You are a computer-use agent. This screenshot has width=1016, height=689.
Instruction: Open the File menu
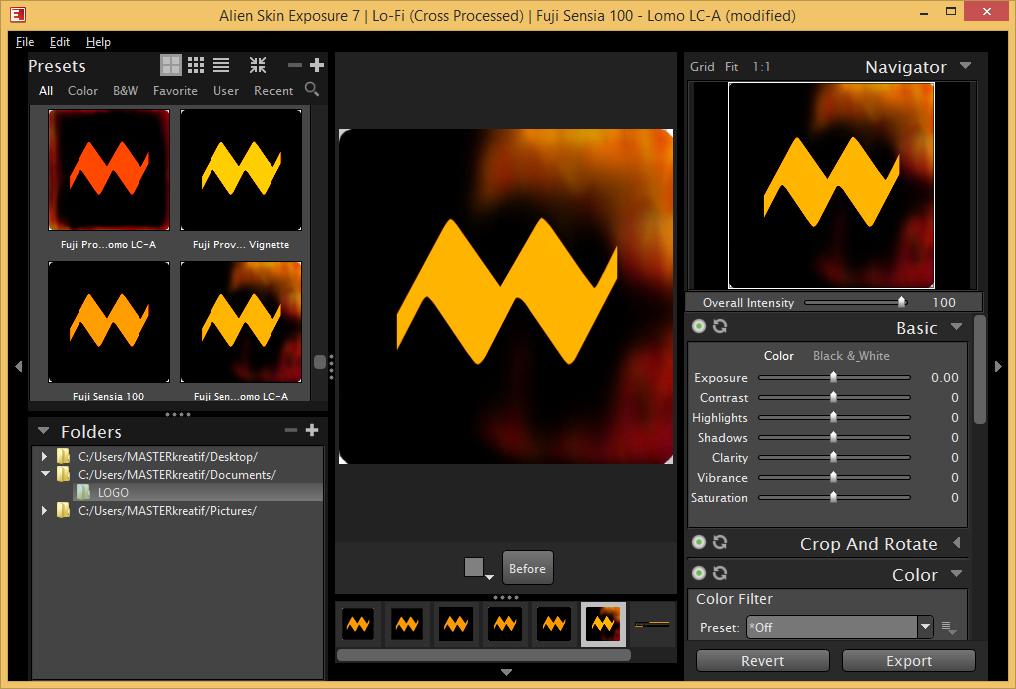(25, 42)
